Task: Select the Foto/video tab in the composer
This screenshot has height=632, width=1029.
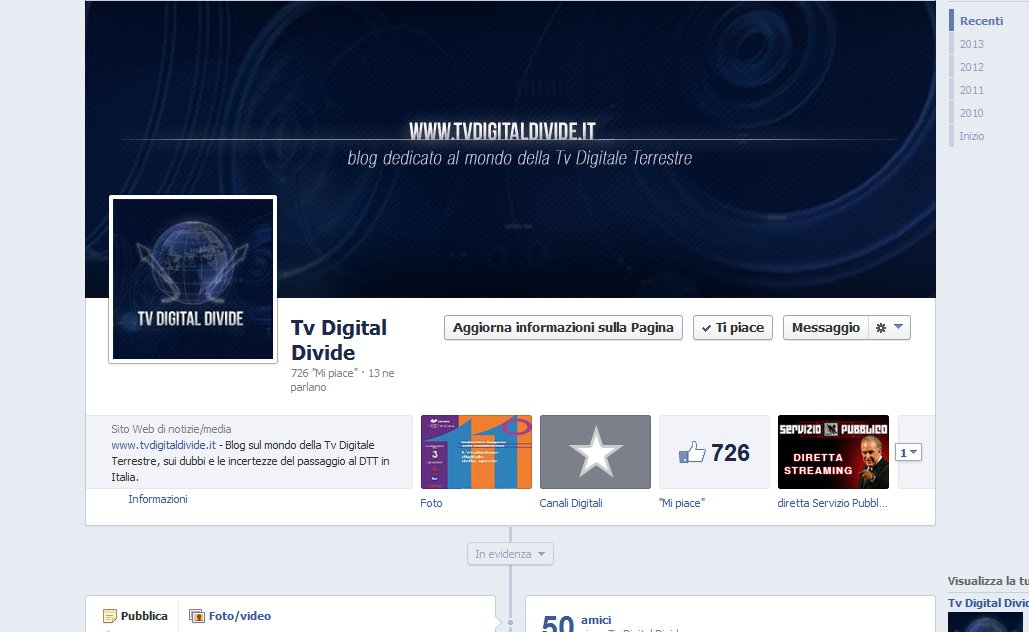Action: click(x=230, y=616)
